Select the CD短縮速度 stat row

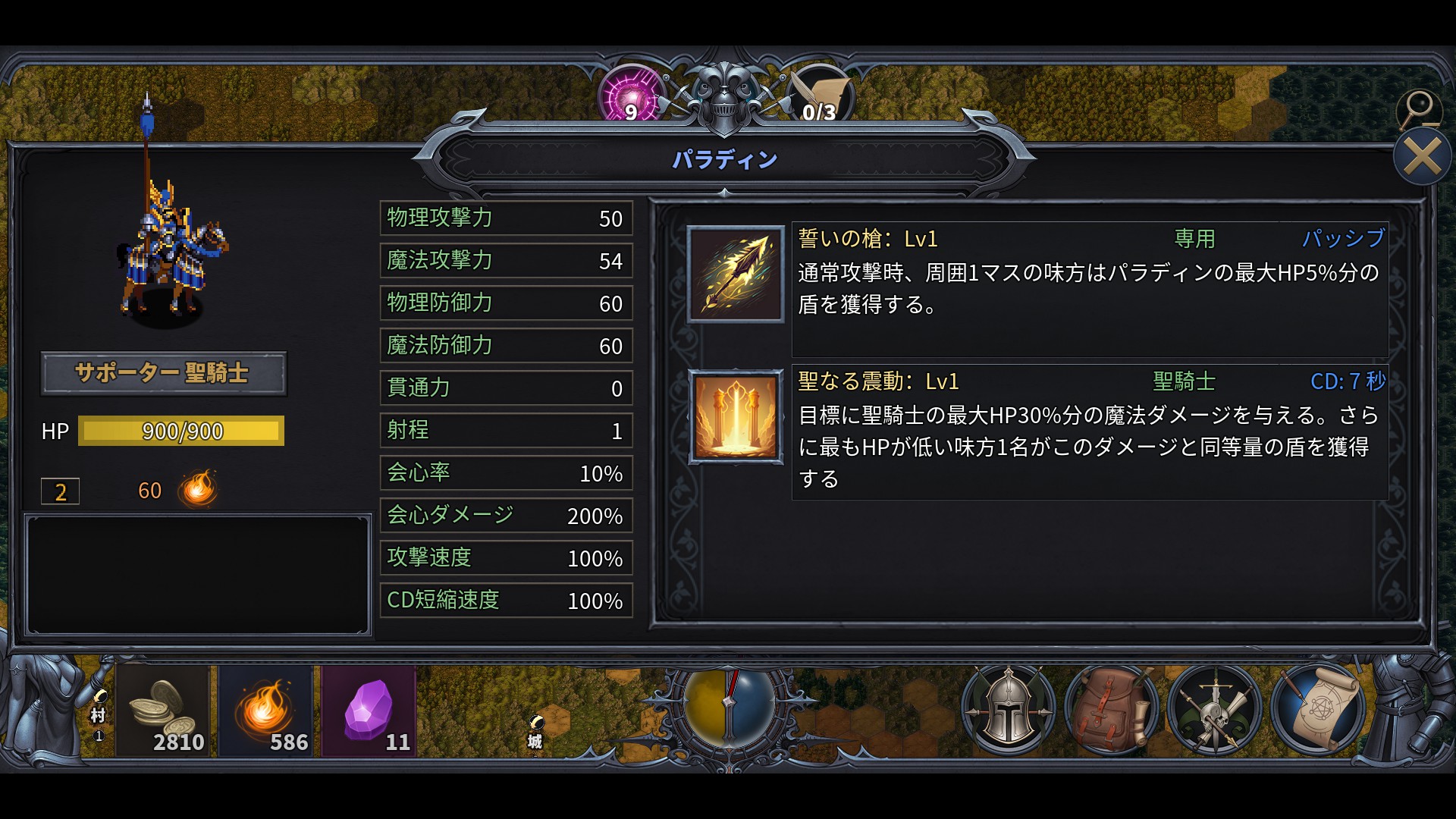point(506,601)
